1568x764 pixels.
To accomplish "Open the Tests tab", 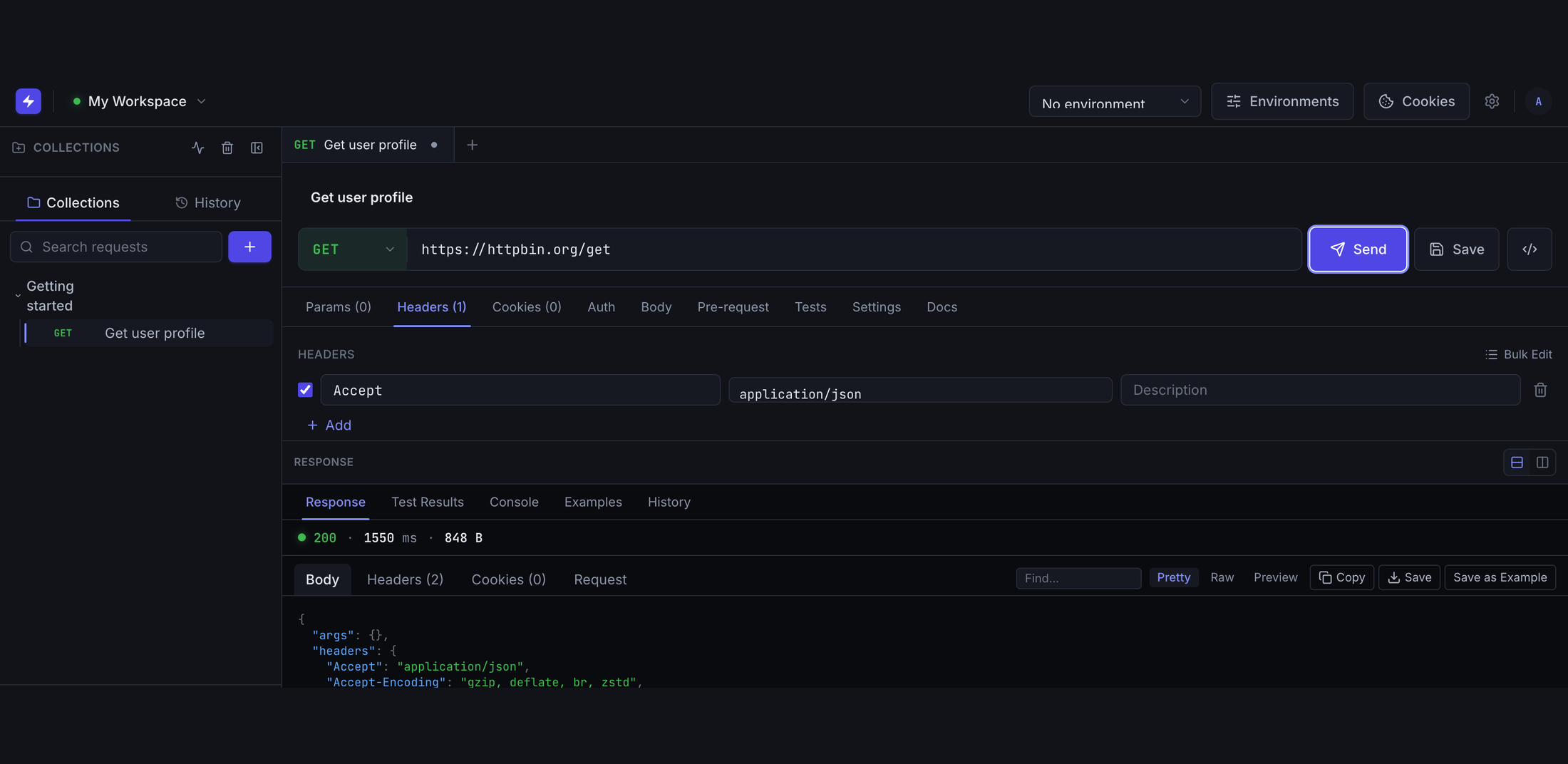I will point(810,307).
